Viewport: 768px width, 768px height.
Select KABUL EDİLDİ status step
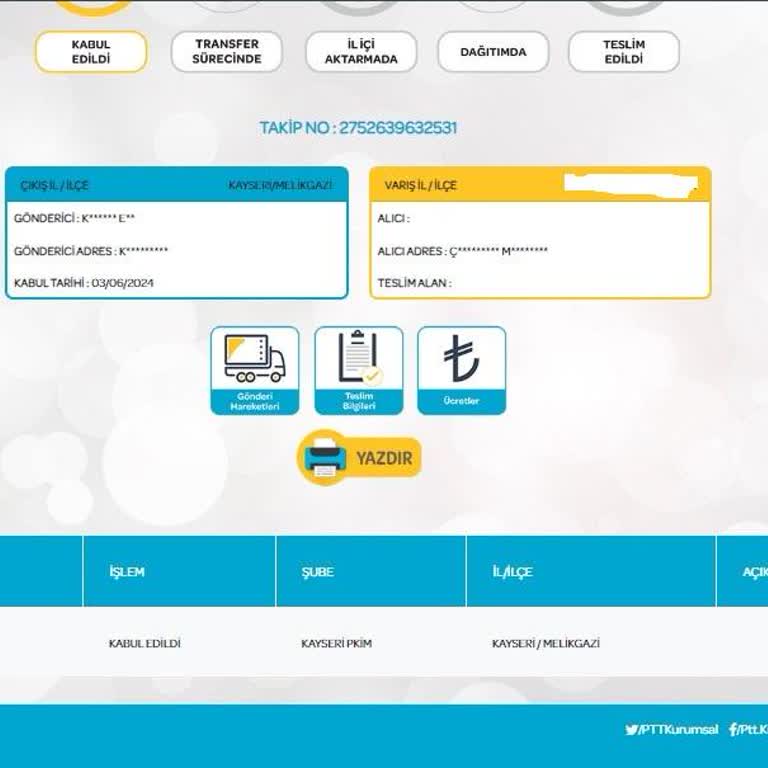91,51
